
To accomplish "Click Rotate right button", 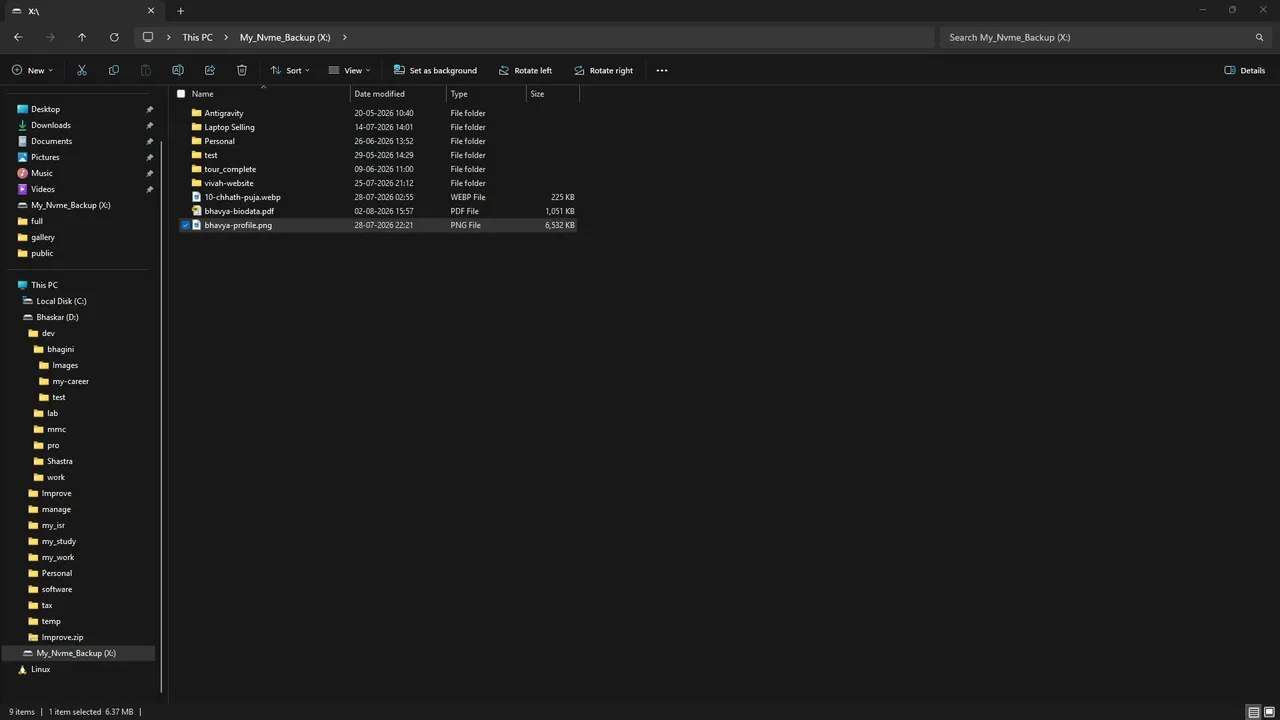I will [603, 70].
